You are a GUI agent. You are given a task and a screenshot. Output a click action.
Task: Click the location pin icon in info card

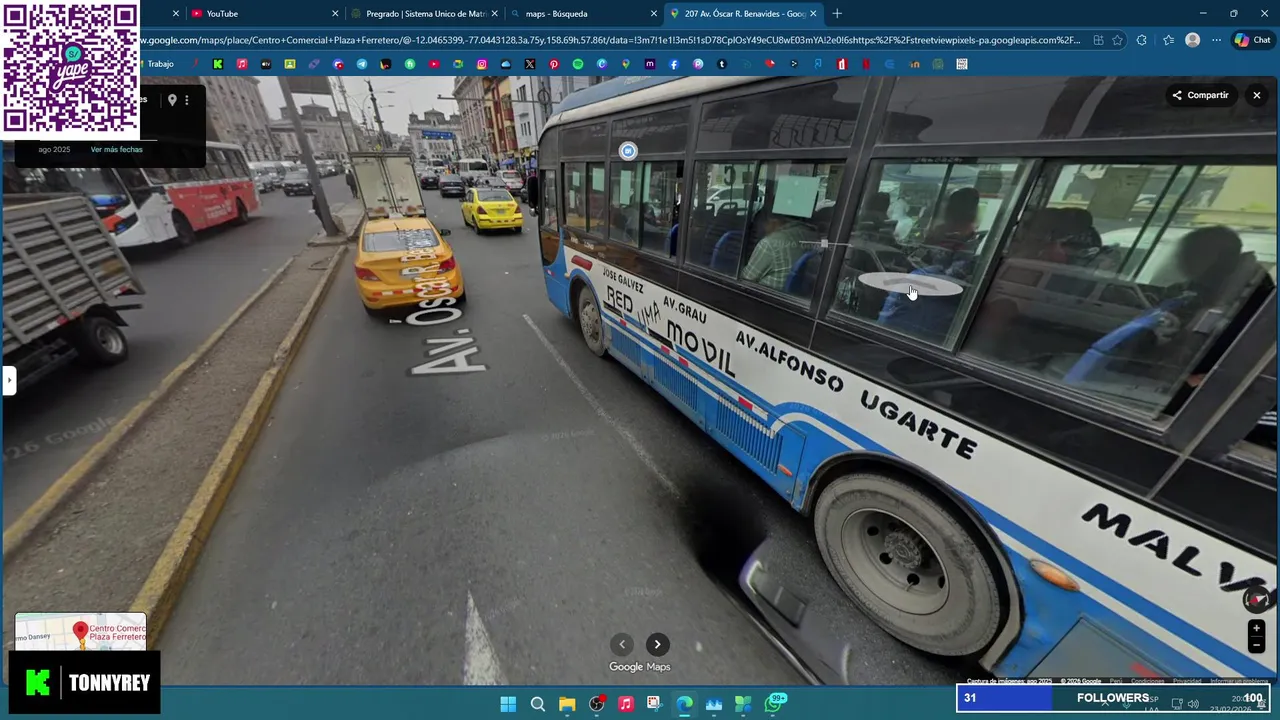pos(172,100)
